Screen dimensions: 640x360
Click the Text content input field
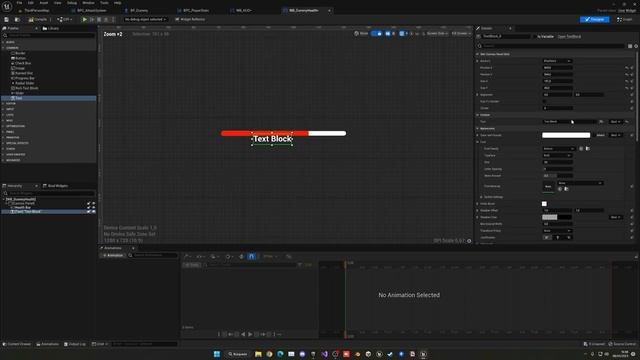569,122
